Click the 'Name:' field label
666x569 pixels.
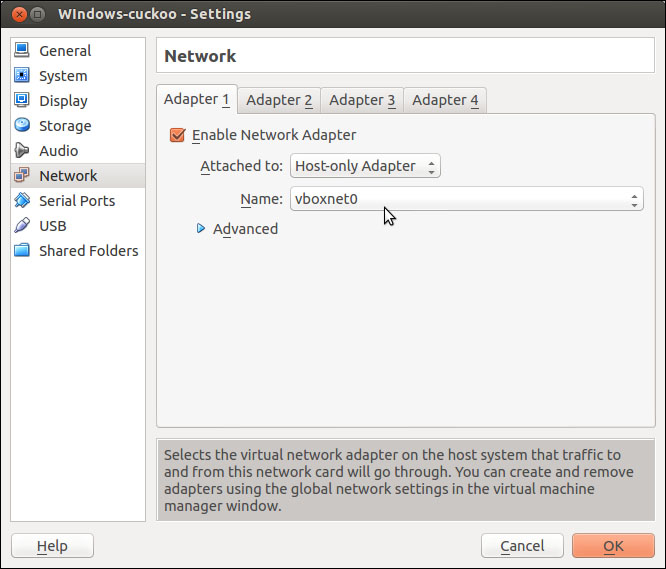pos(262,199)
